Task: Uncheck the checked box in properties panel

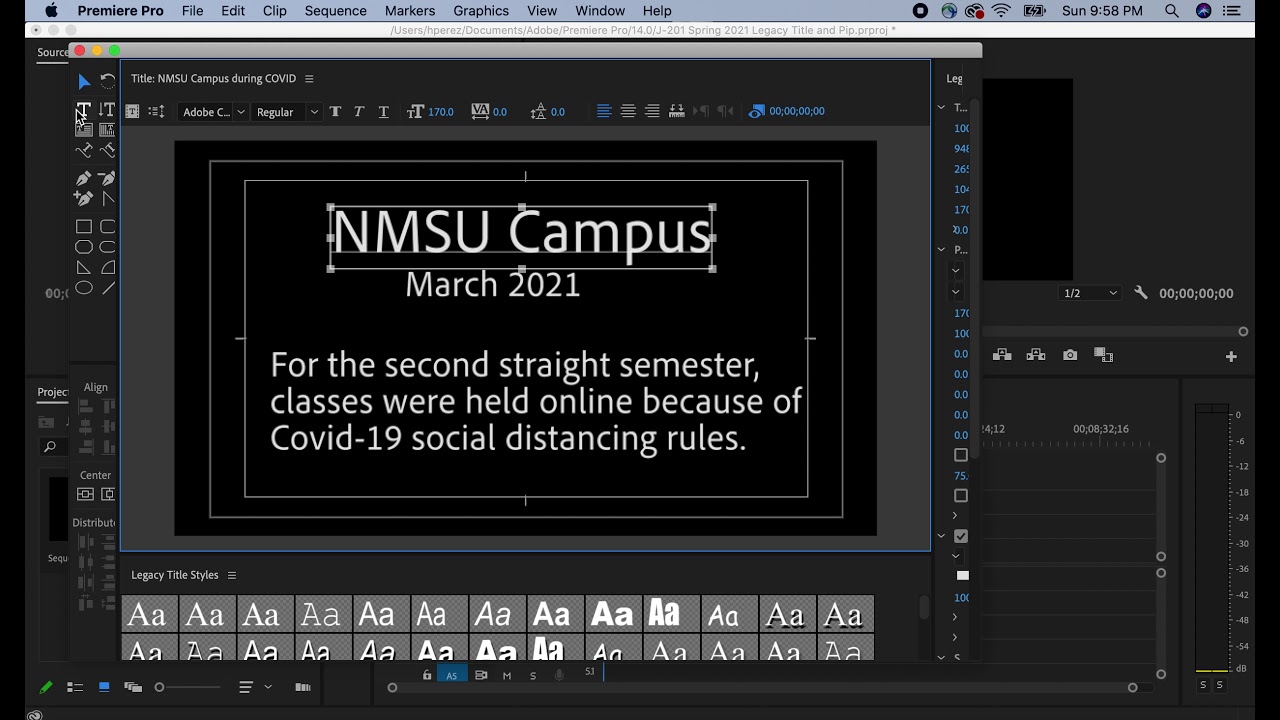Action: [x=961, y=536]
